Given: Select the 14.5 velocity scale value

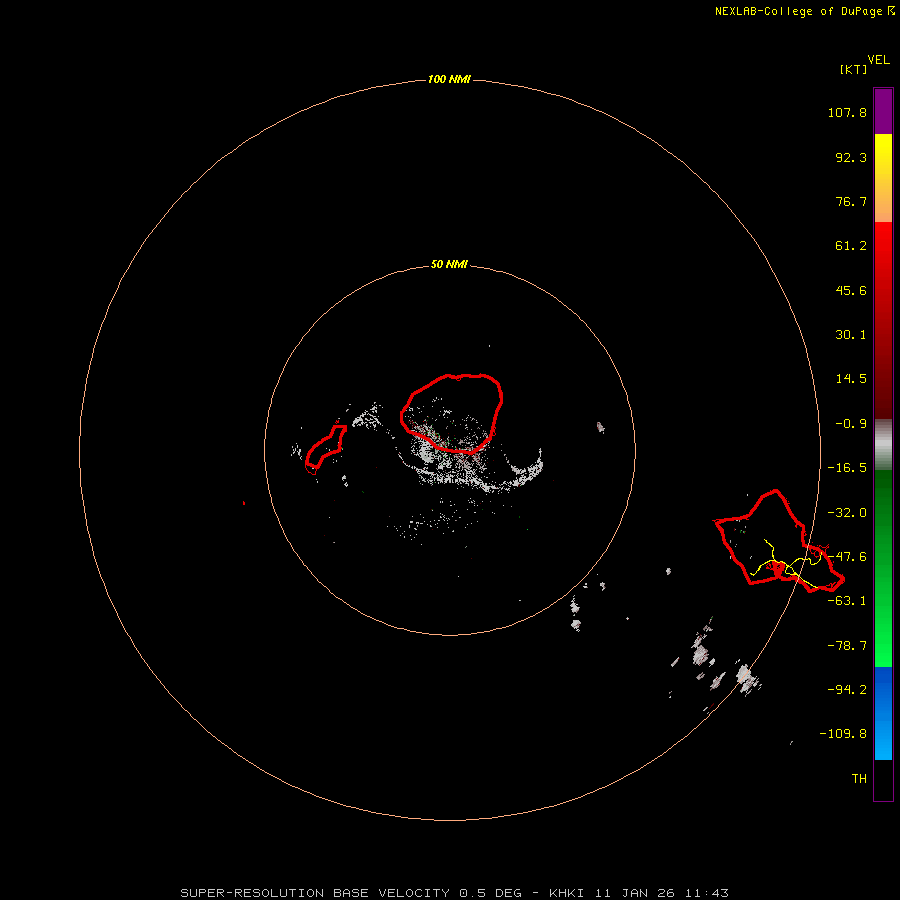Looking at the screenshot, I should tap(851, 379).
